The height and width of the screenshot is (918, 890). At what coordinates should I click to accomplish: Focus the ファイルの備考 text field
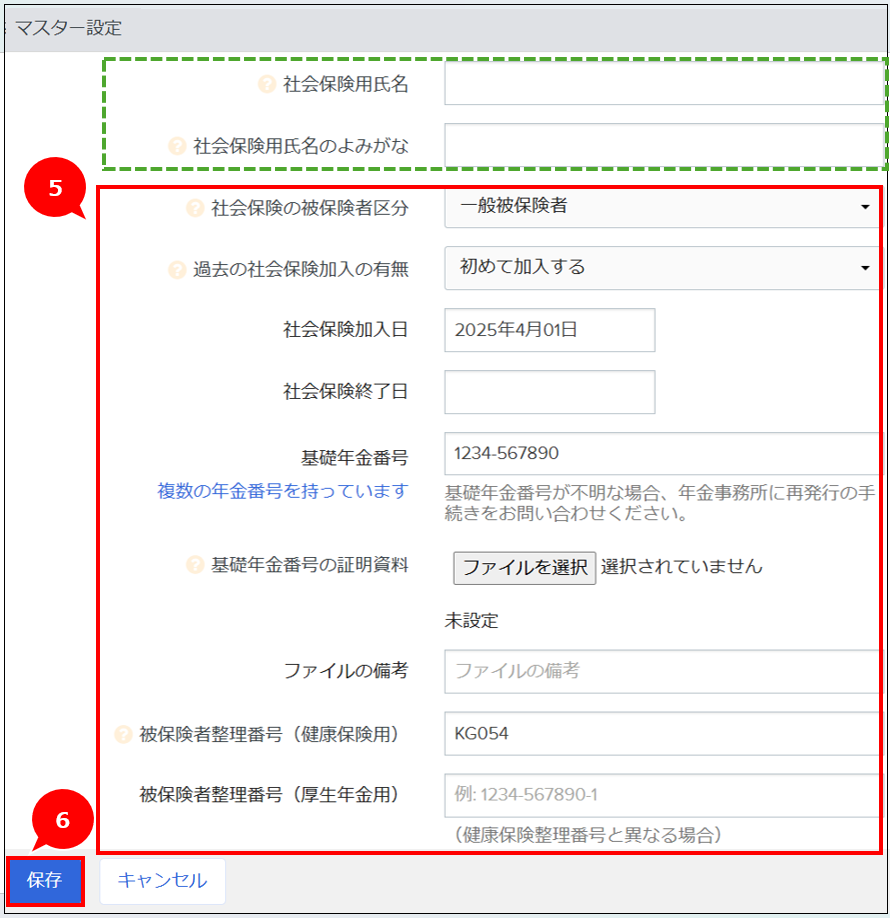662,672
